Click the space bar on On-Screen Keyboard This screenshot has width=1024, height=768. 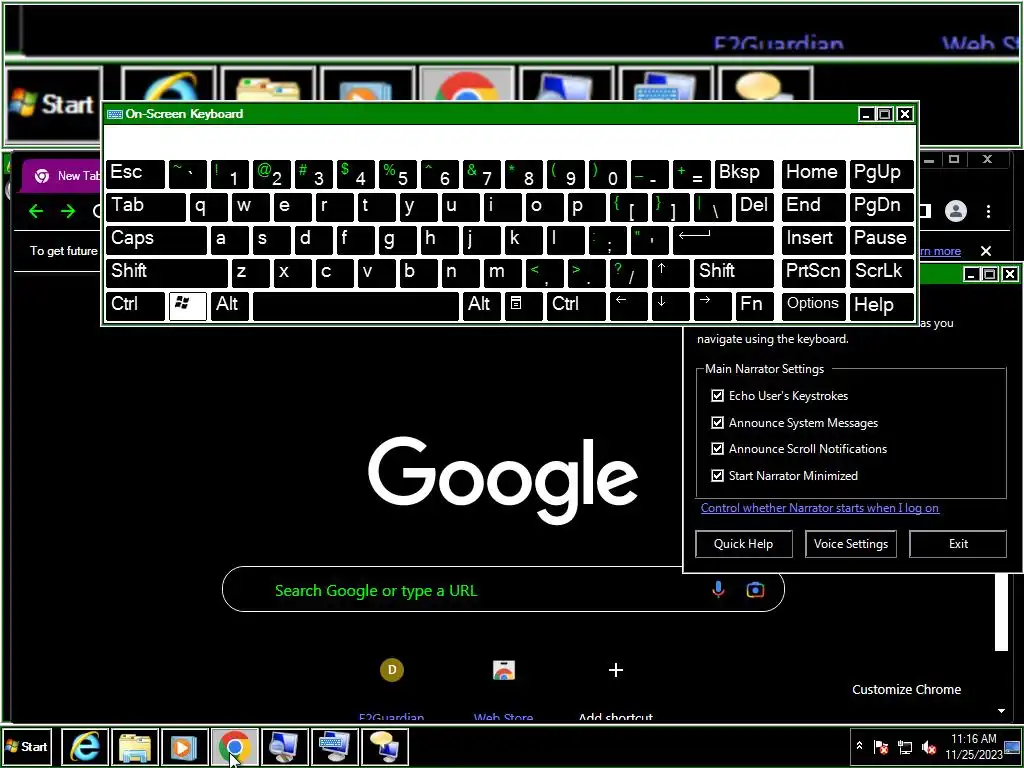[x=355, y=306]
